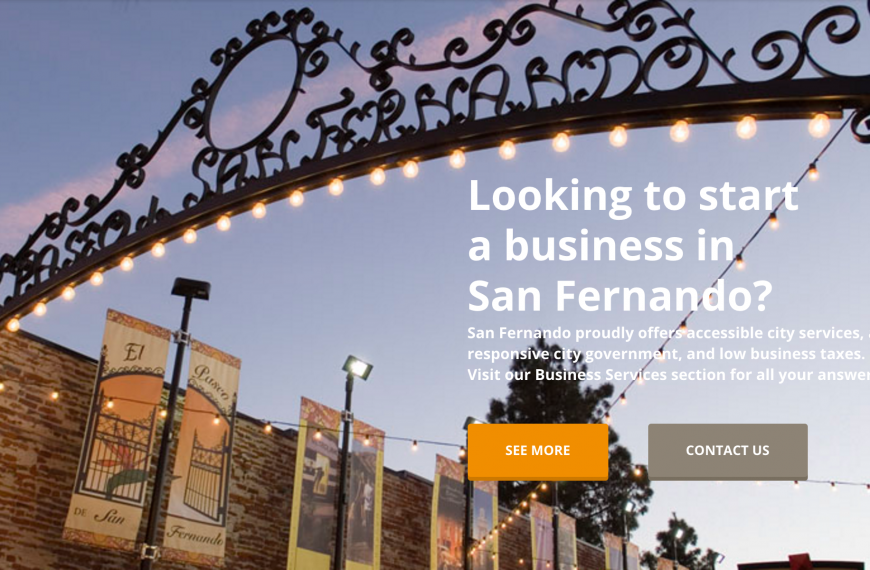Select the 'a business in' headline line
Viewport: 870px width, 570px height.
pyautogui.click(x=601, y=245)
